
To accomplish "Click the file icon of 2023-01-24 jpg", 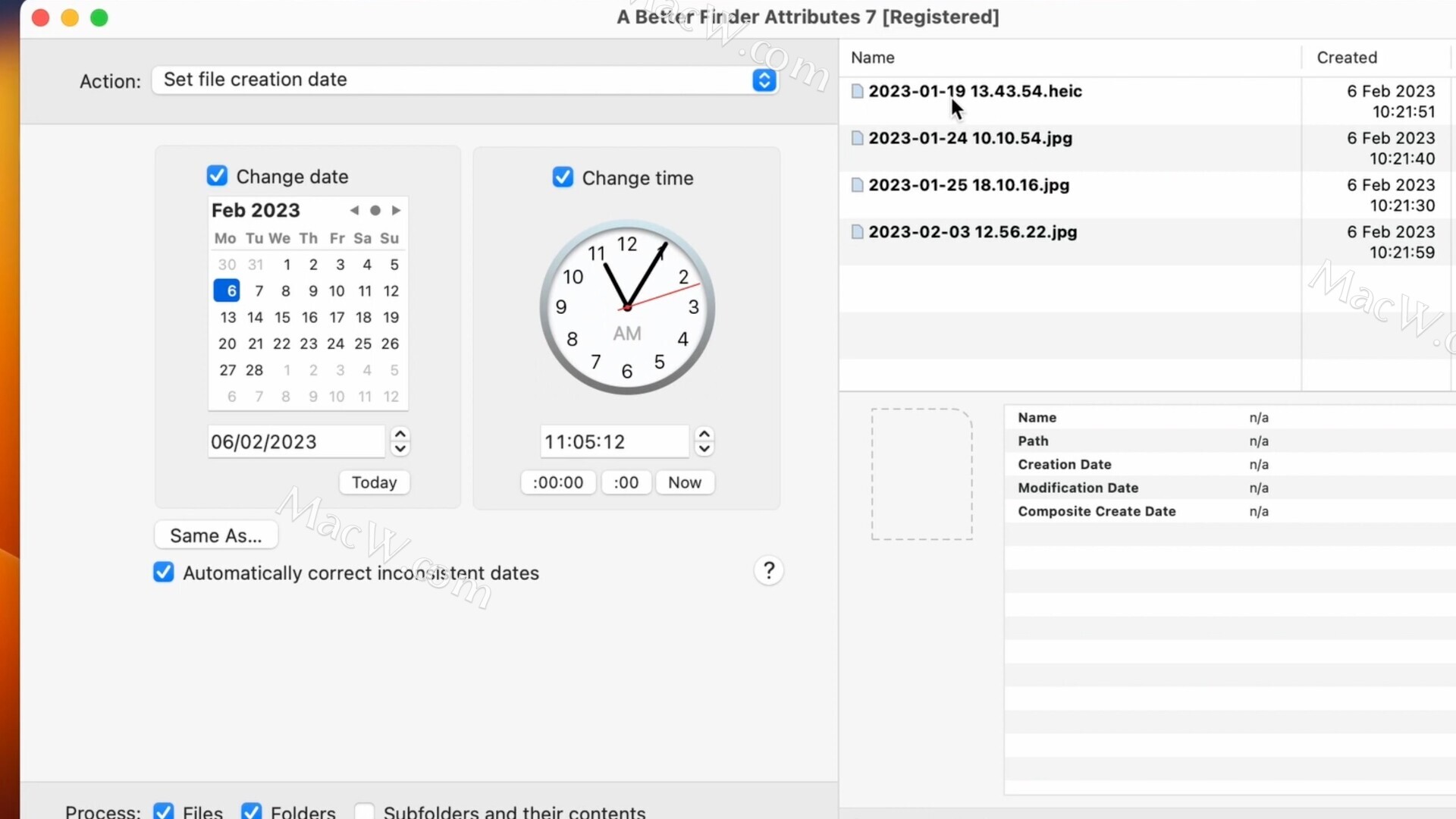I will coord(858,138).
